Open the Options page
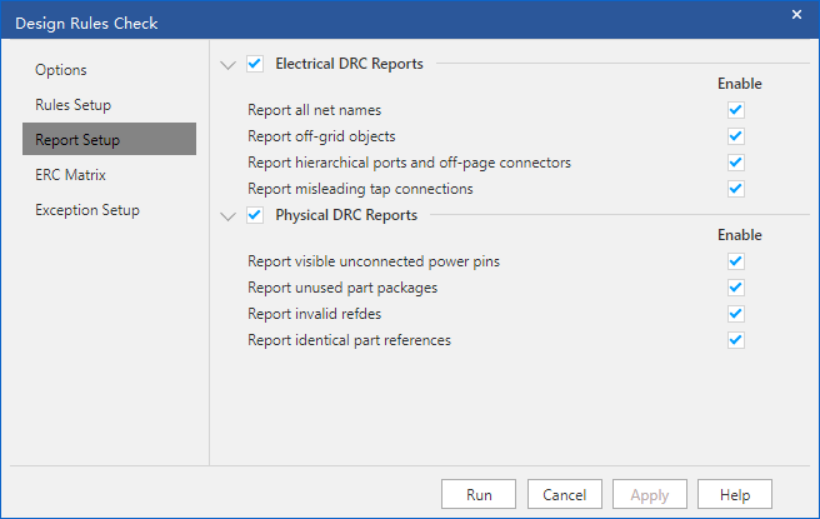 pos(61,70)
